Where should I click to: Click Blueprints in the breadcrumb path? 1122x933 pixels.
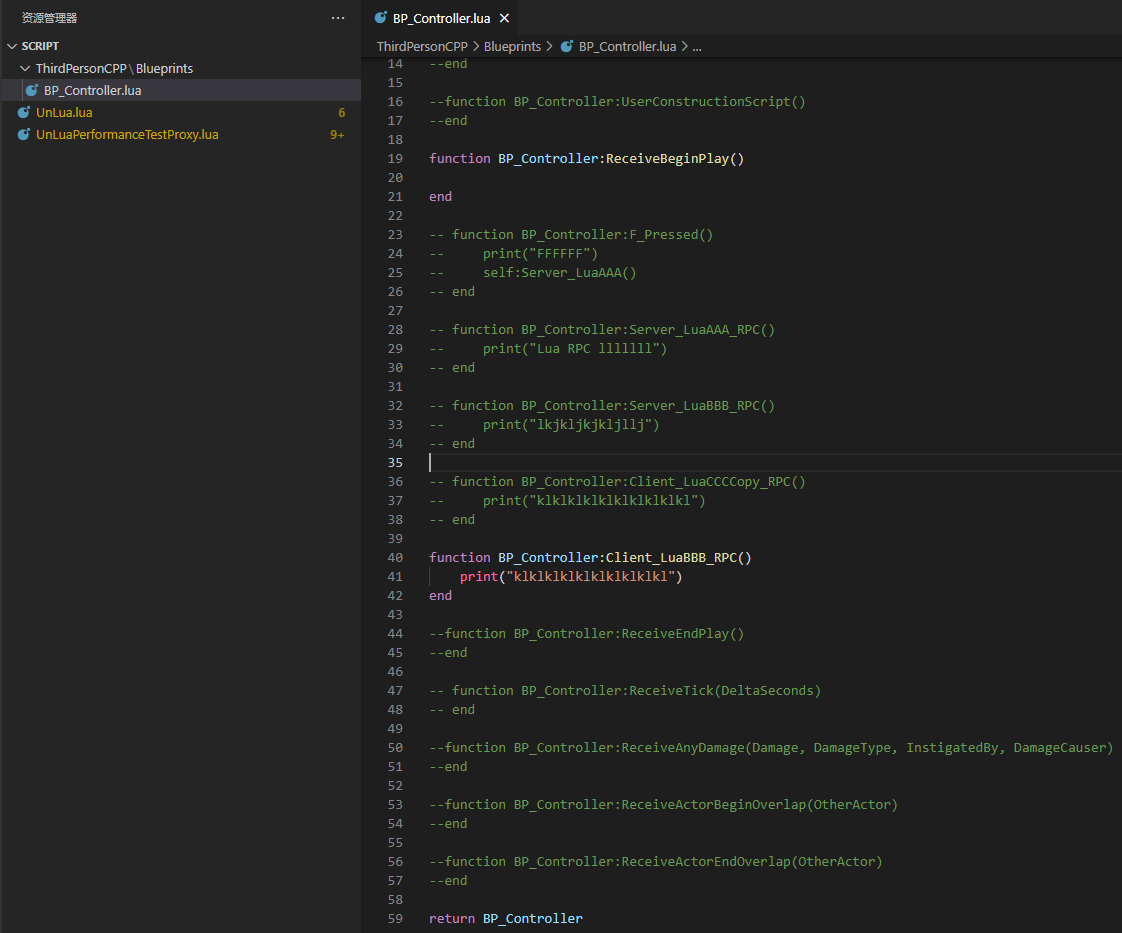pyautogui.click(x=512, y=46)
